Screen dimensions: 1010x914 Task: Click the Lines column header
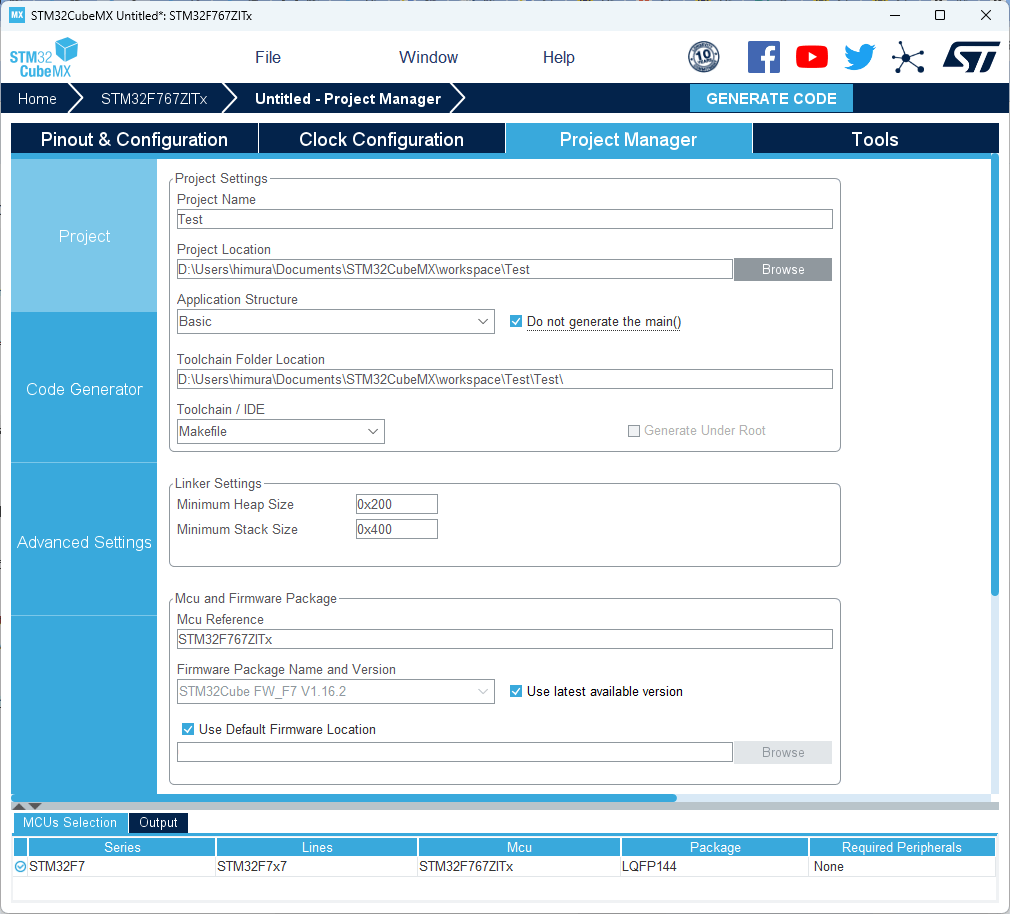(x=317, y=847)
